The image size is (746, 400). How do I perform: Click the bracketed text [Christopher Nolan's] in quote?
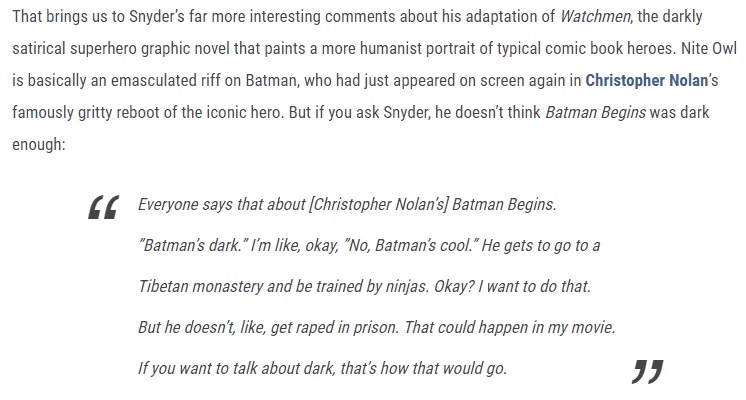(x=379, y=205)
